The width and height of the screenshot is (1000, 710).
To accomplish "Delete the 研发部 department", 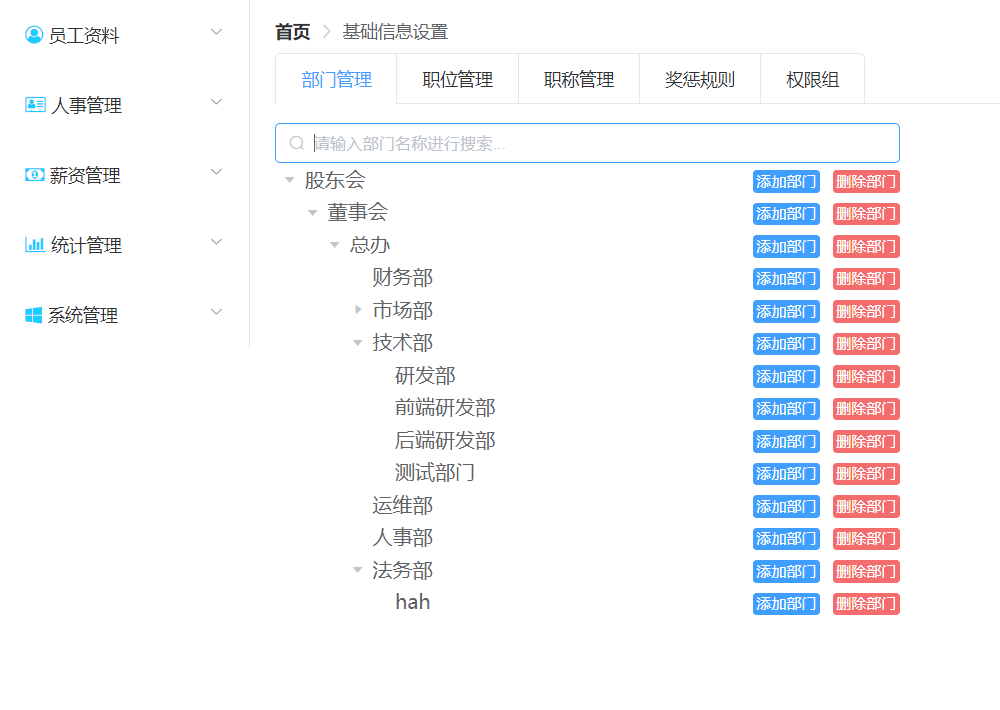I will coord(866,376).
